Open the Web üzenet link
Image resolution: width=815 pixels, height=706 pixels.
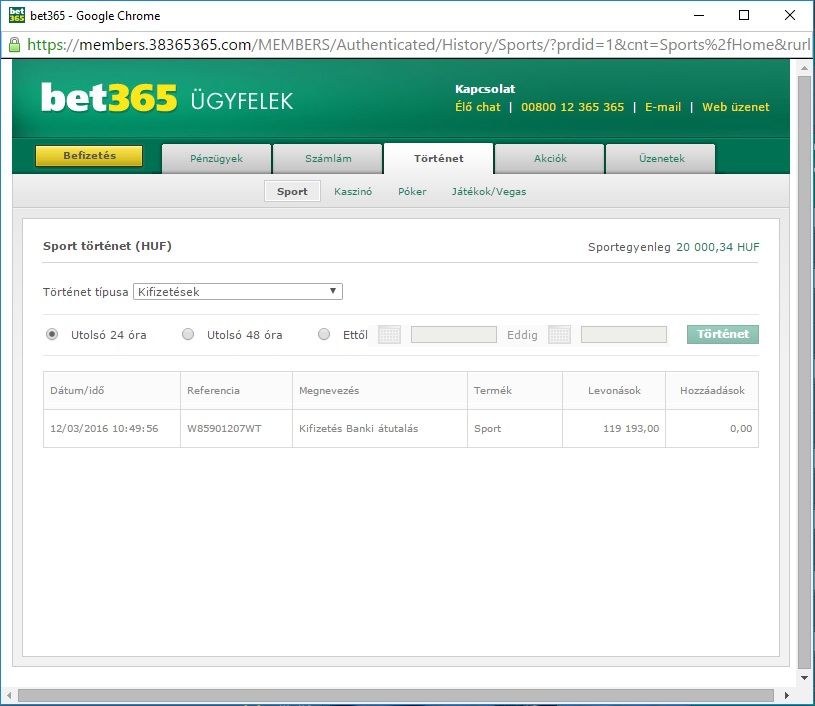(735, 107)
